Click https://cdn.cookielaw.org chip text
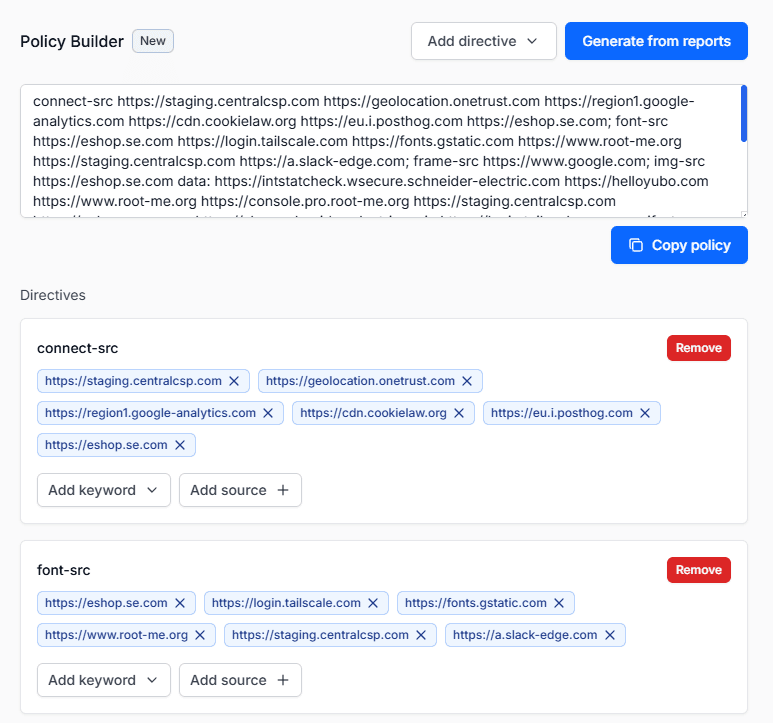Image resolution: width=773 pixels, height=723 pixels. point(373,413)
